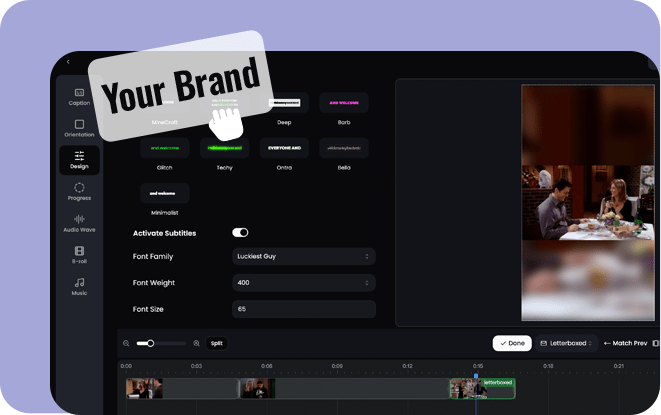Toggle the Activate Subtitles switch
Viewport: 661px width, 415px height.
(240, 233)
